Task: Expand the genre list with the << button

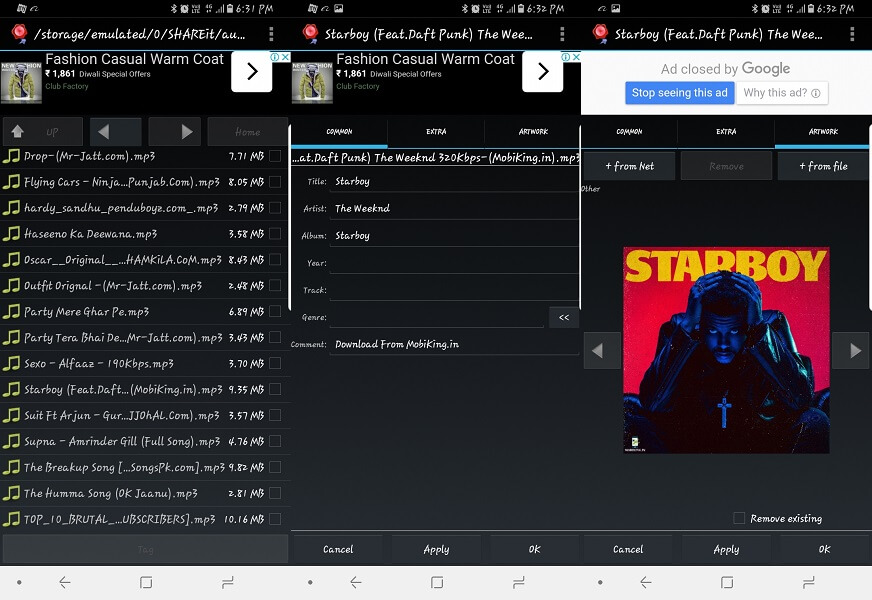Action: pyautogui.click(x=564, y=317)
